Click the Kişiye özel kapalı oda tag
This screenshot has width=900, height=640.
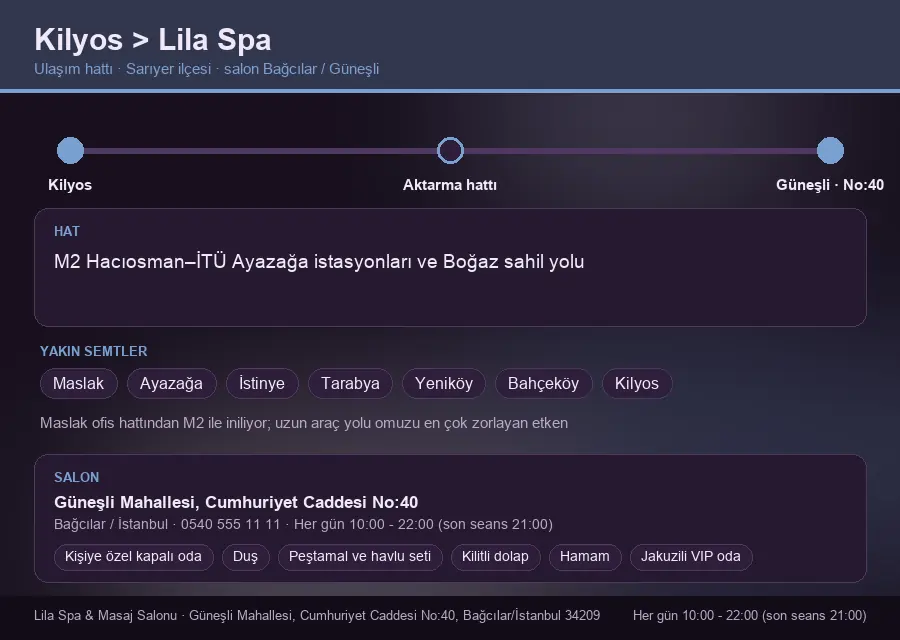tap(133, 557)
